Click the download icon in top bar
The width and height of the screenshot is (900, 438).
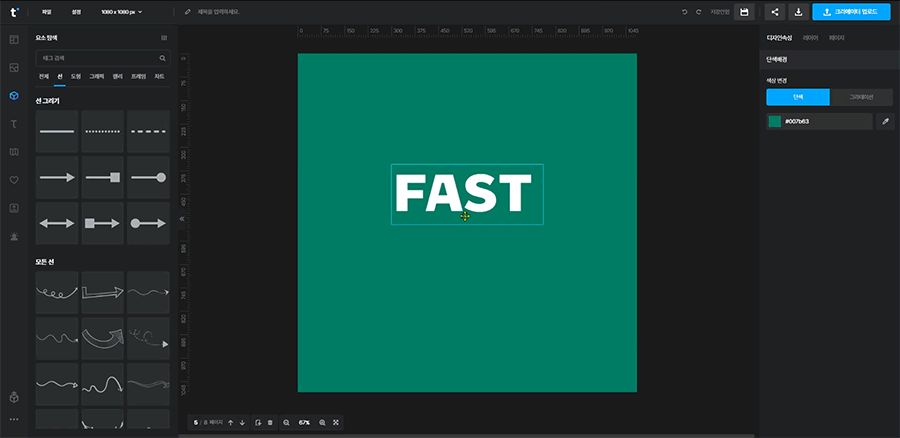click(798, 12)
